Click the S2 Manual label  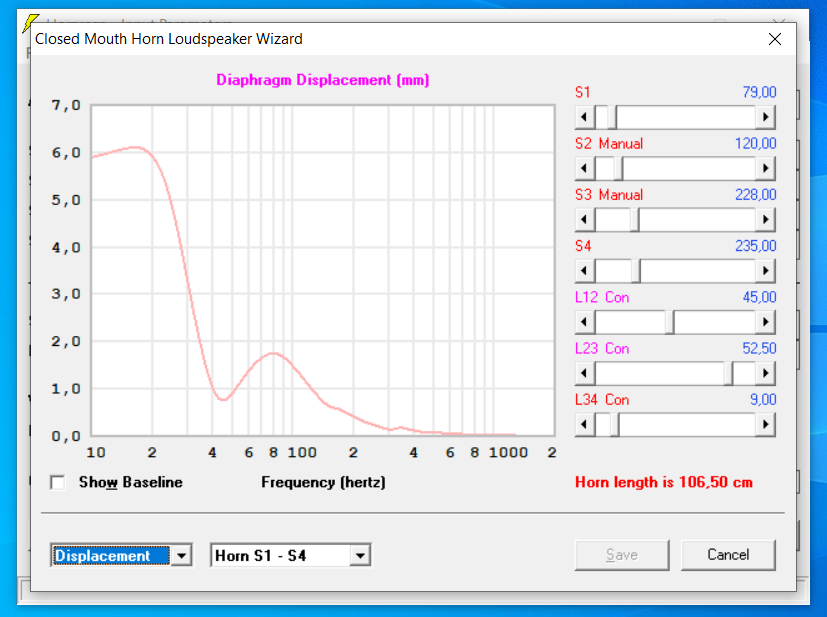609,143
